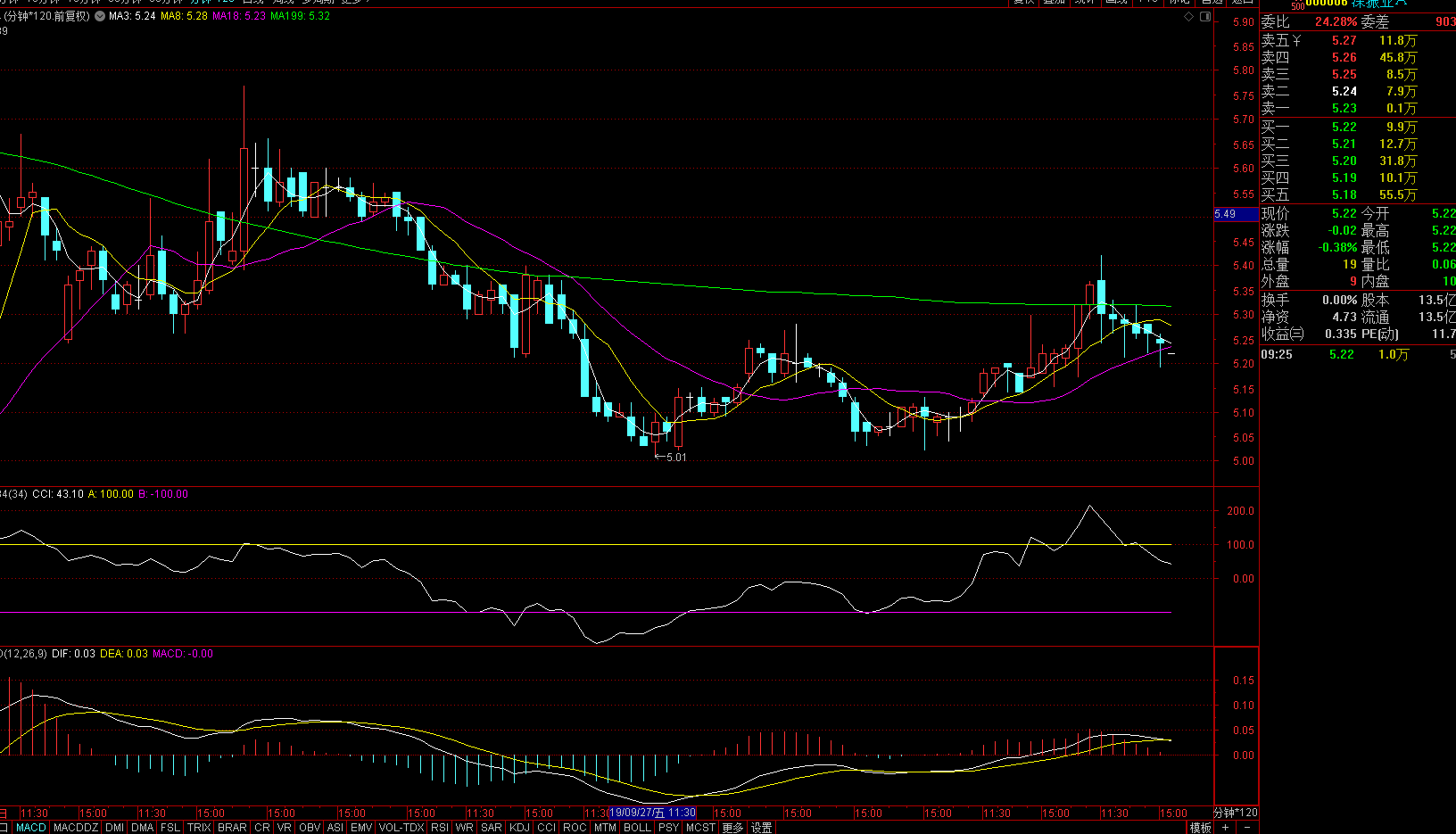Open the CR indicator tab
This screenshot has height=834, width=1456.
click(x=261, y=828)
